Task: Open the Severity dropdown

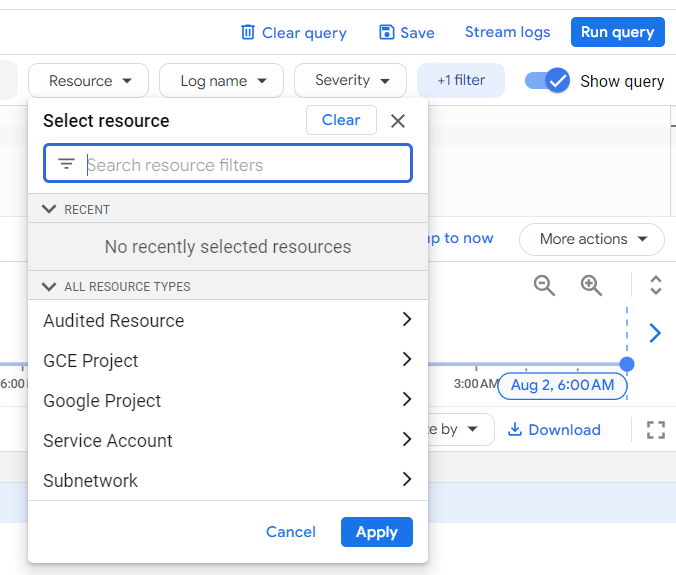Action: click(350, 80)
